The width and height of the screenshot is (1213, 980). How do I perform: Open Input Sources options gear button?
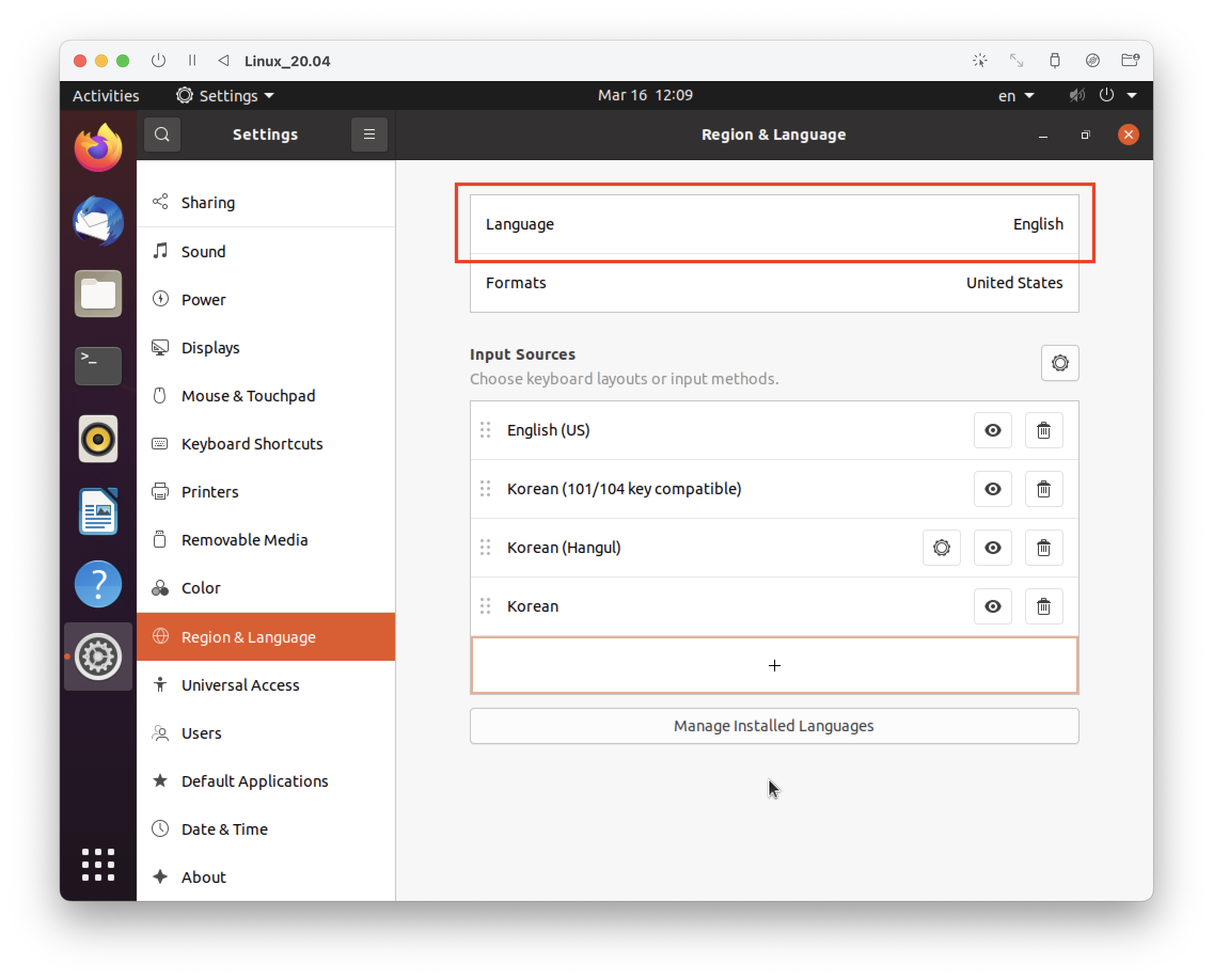pyautogui.click(x=1059, y=363)
